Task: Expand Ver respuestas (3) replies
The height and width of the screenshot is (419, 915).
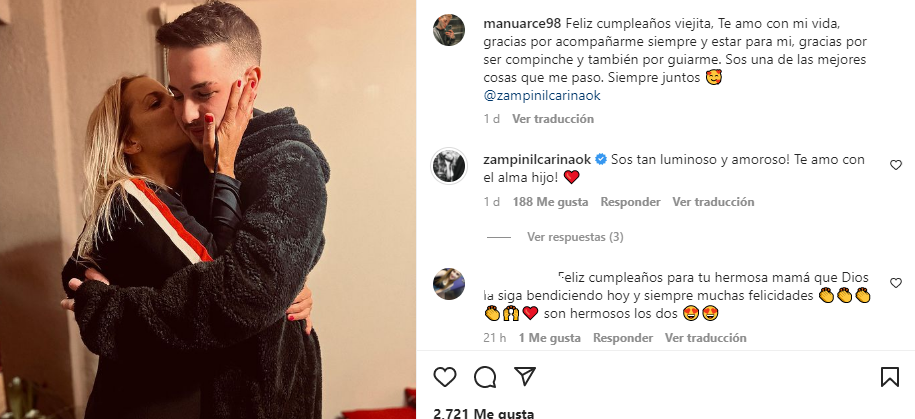Action: (575, 237)
